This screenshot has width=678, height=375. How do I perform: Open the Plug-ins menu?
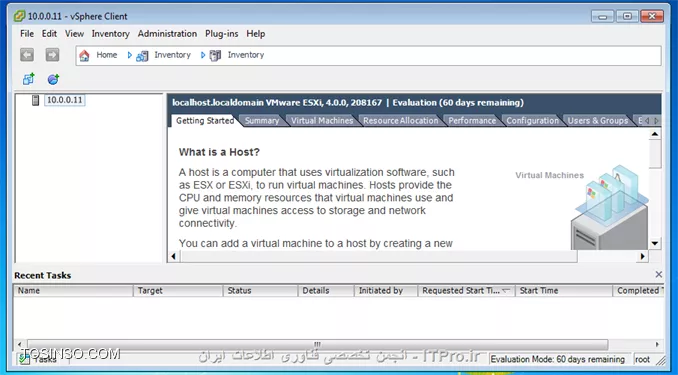point(221,34)
